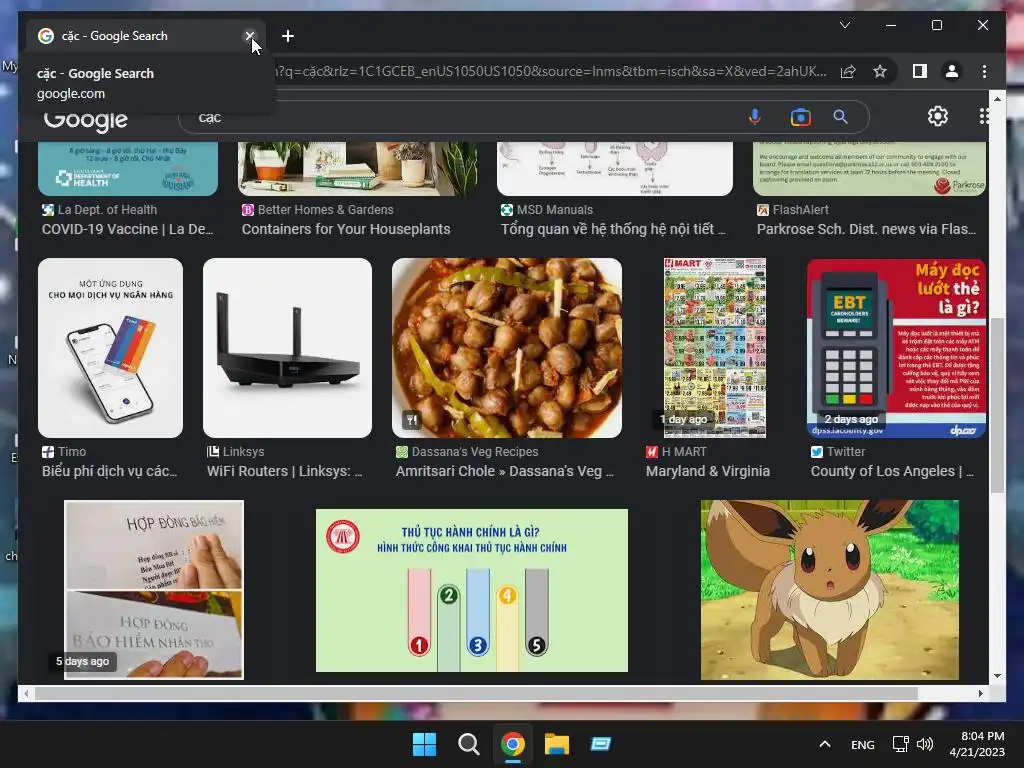Open taskbar Search
1024x768 pixels.
tap(468, 744)
